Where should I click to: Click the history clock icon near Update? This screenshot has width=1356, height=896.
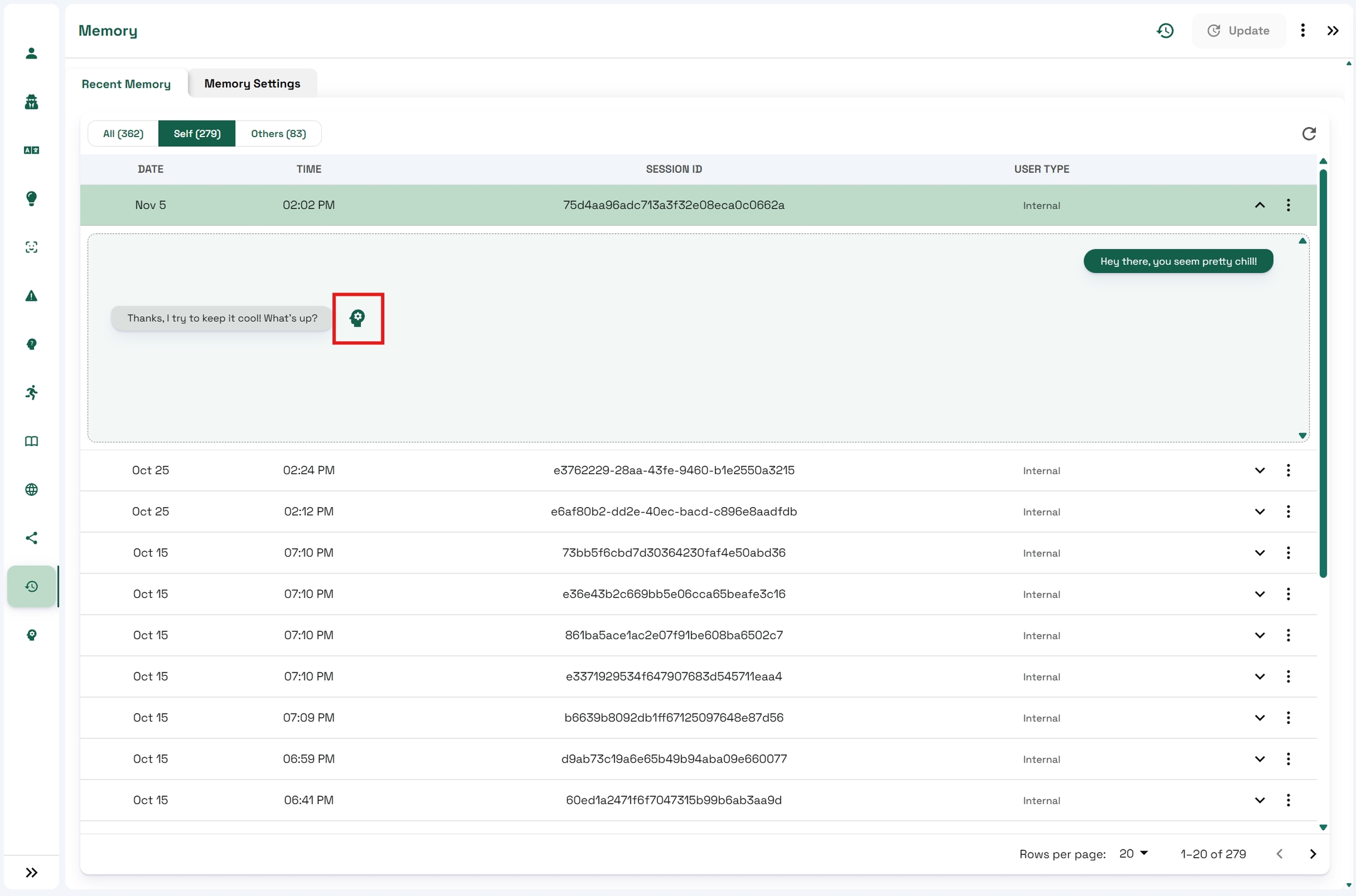[x=1165, y=31]
